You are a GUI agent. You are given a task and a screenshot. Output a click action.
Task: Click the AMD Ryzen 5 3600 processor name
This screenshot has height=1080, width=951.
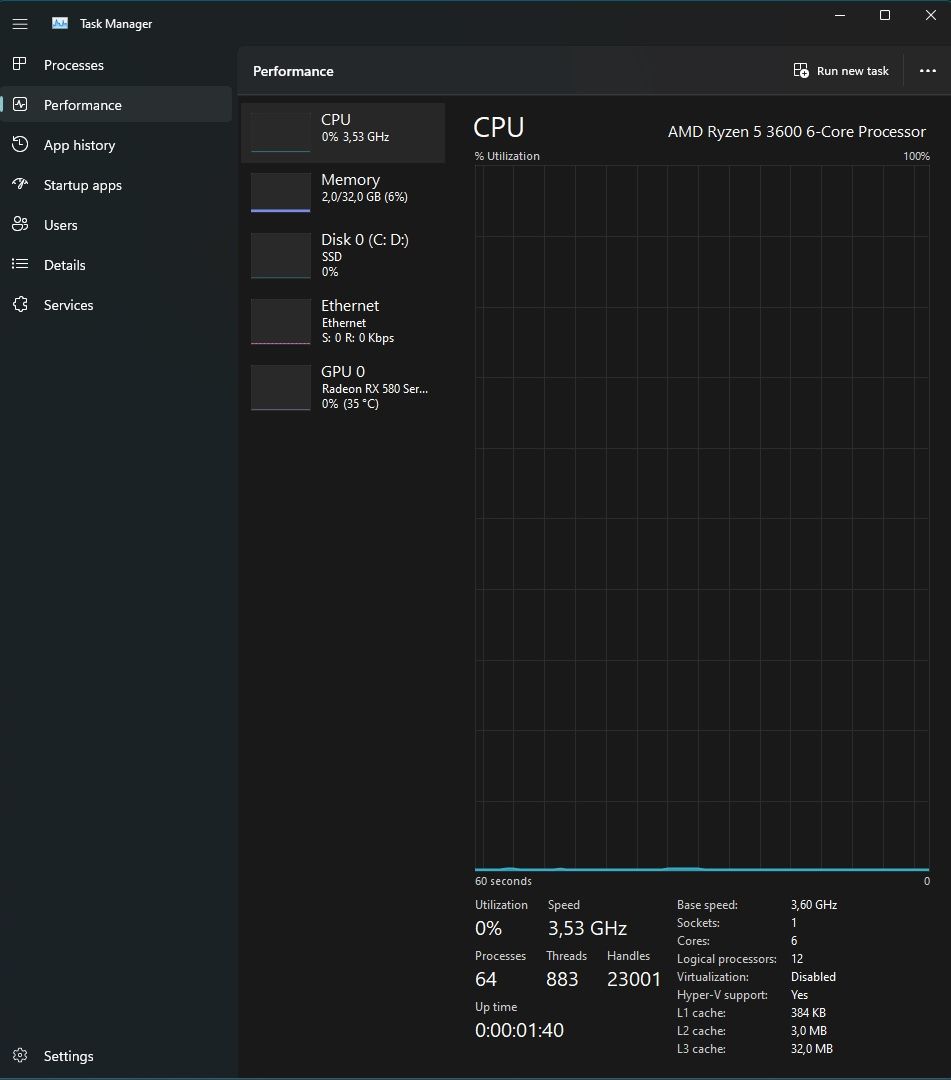tap(797, 132)
